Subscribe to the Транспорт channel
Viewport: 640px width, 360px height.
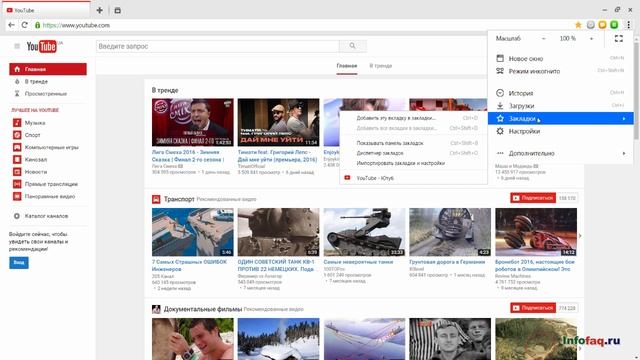click(533, 198)
